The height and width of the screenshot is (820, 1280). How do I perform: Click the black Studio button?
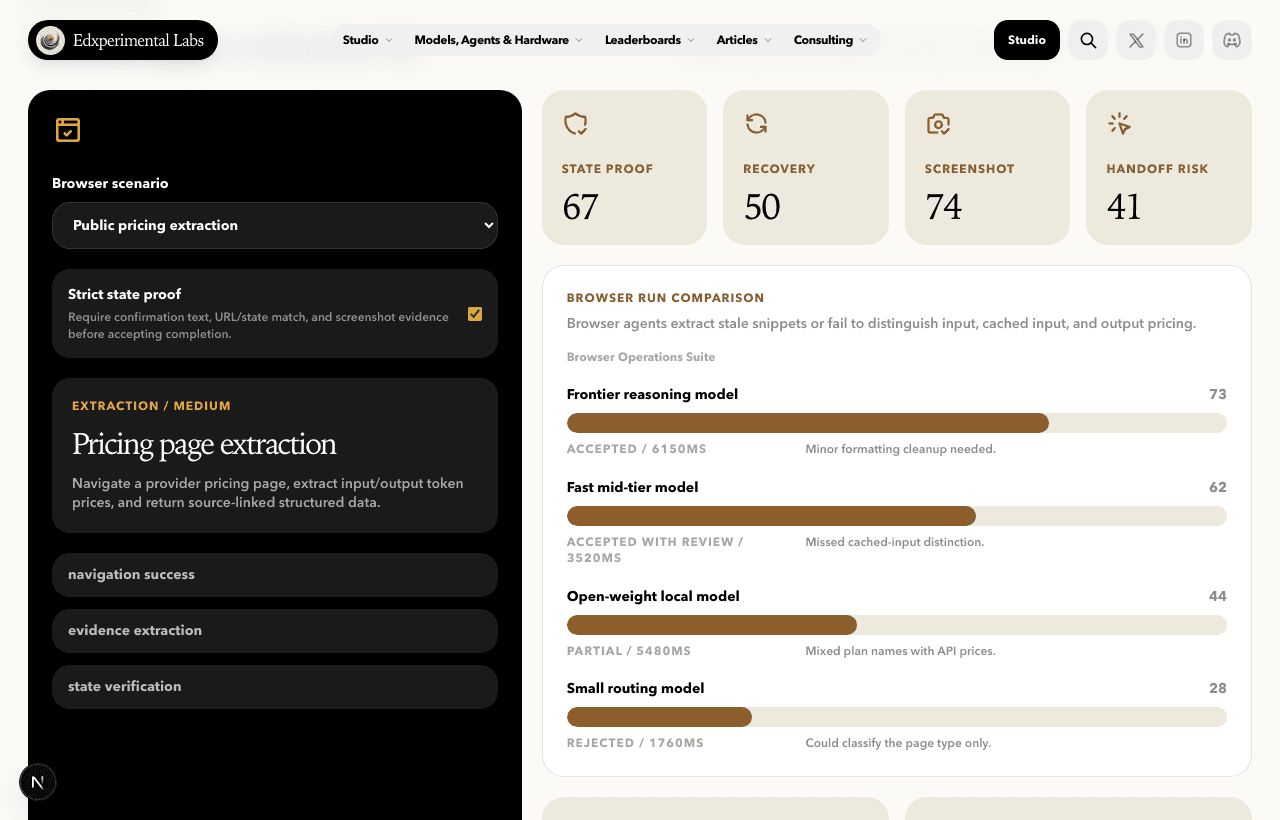[x=1027, y=40]
